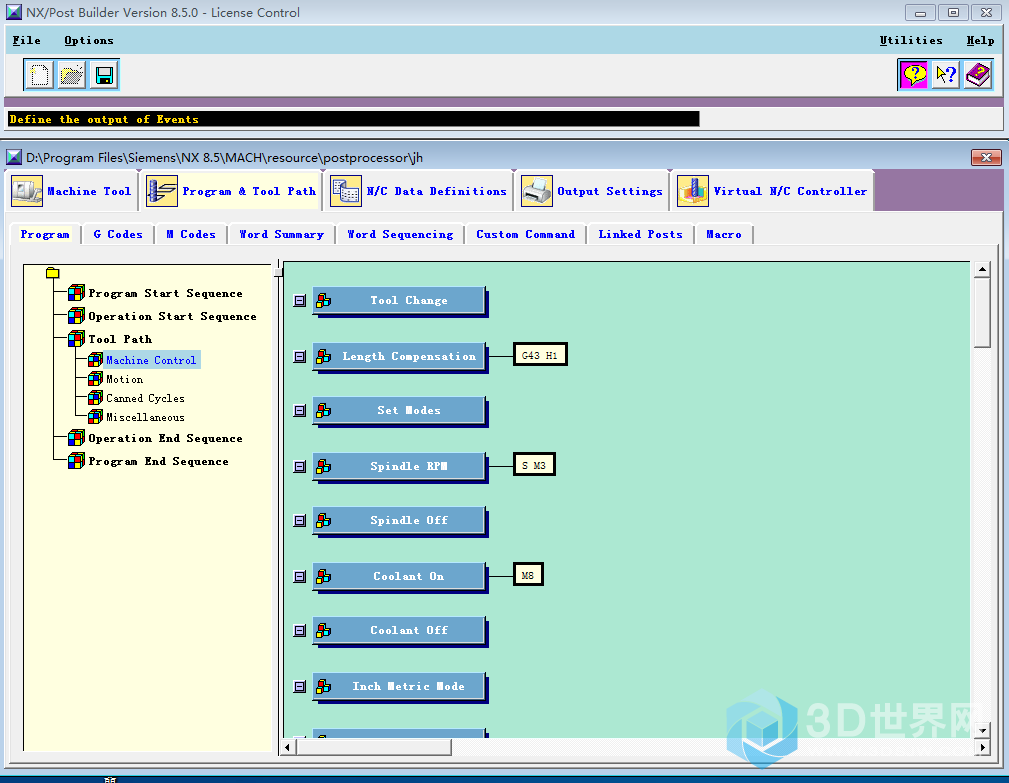The image size is (1009, 783).
Task: Go to the Output Settings tab
Action: point(592,191)
